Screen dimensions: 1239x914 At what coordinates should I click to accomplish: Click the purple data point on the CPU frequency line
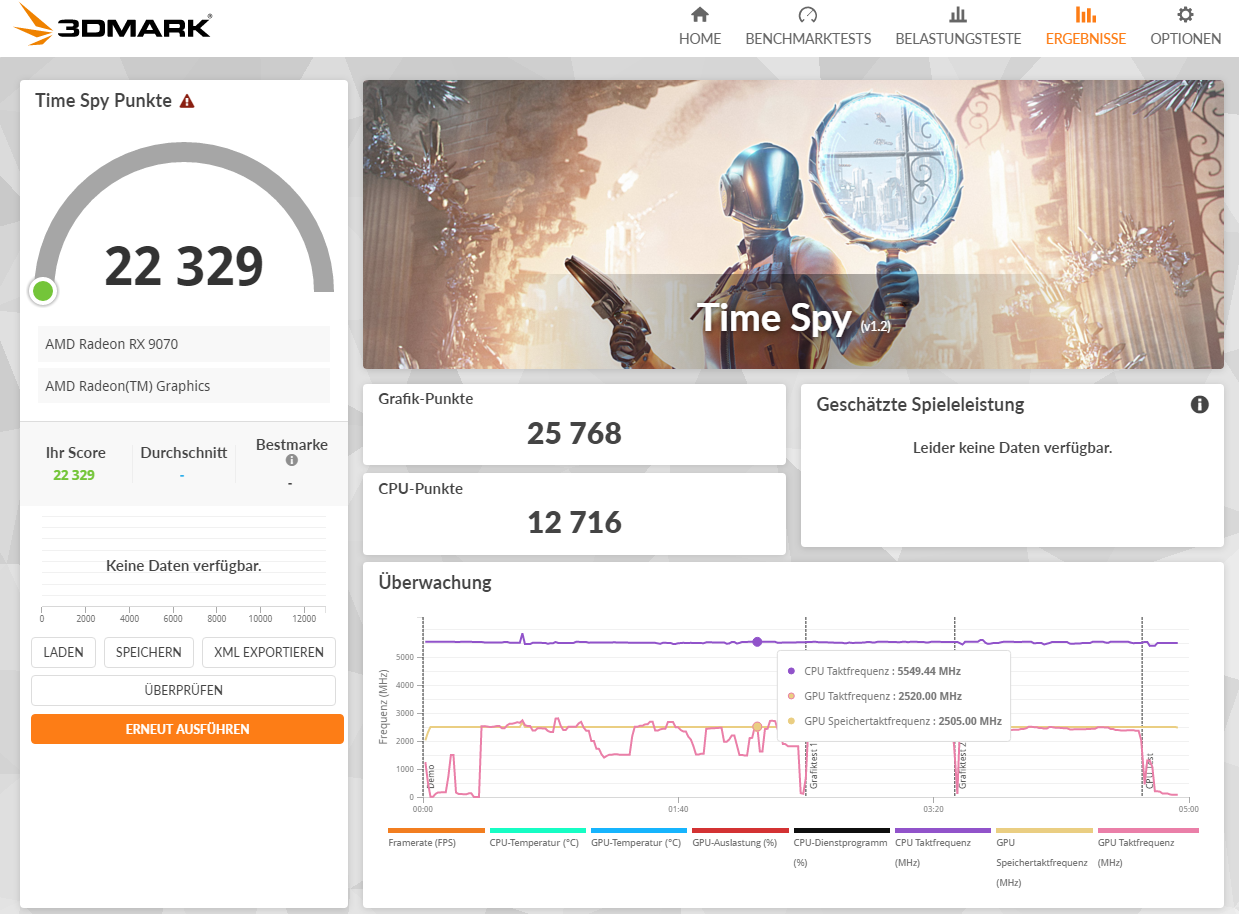(x=757, y=642)
